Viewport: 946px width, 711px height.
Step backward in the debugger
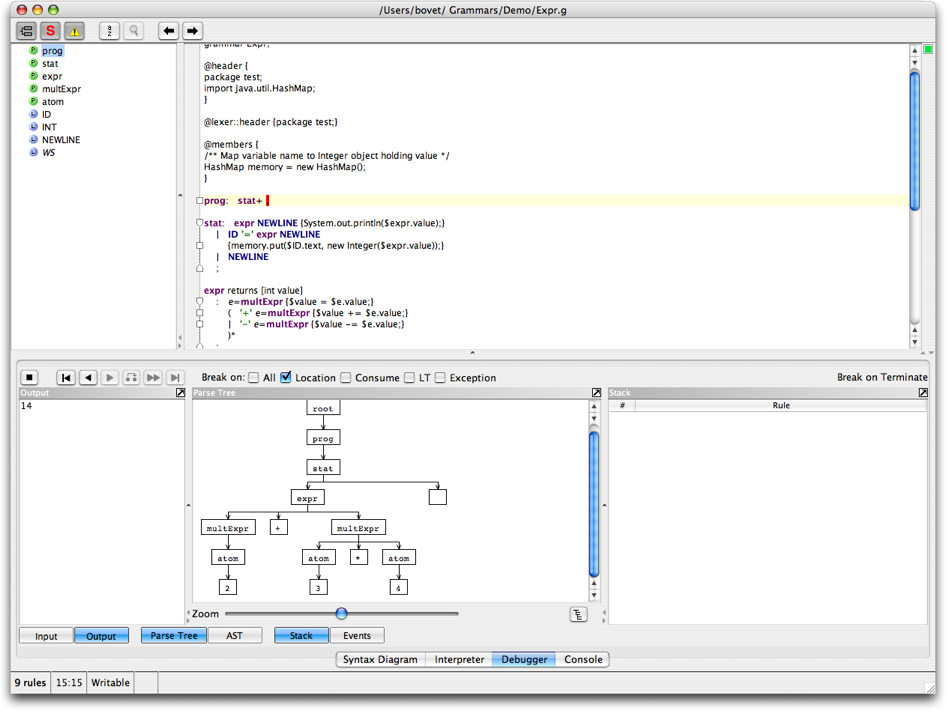point(88,378)
